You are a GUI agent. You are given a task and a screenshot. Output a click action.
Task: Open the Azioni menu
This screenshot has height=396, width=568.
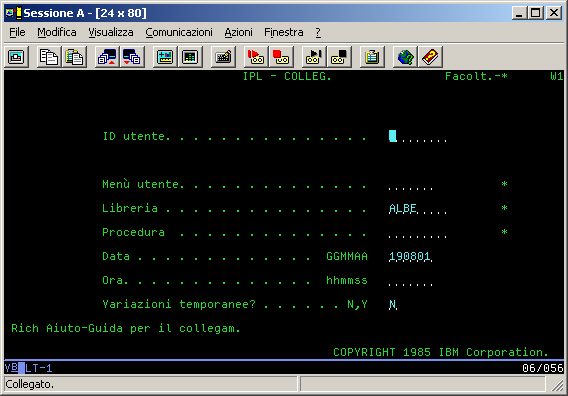tap(238, 32)
